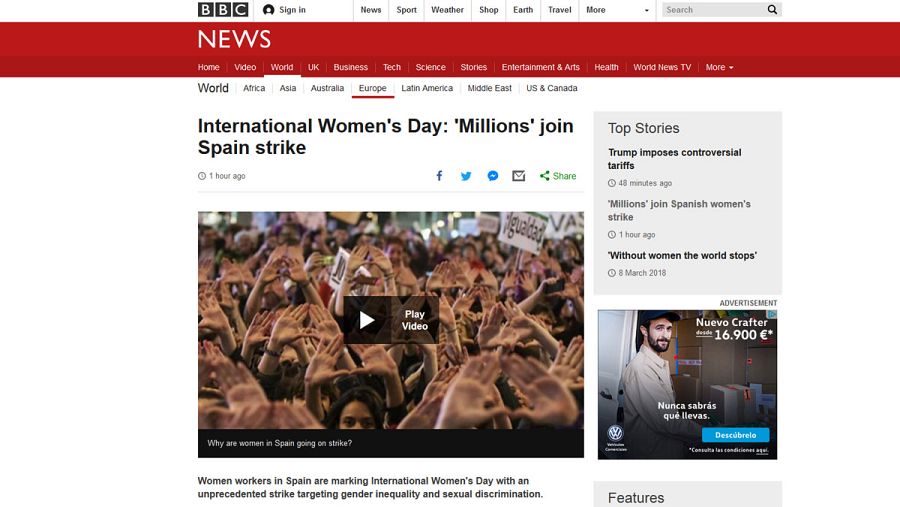The image size is (900, 507).
Task: Open 'Millions' join Spanish women's strike story
Action: coord(679,211)
